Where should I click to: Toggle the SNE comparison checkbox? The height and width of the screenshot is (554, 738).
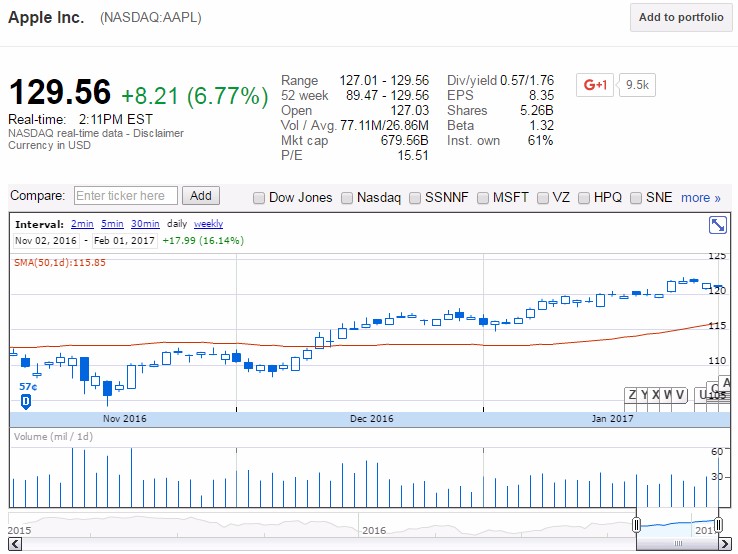635,198
